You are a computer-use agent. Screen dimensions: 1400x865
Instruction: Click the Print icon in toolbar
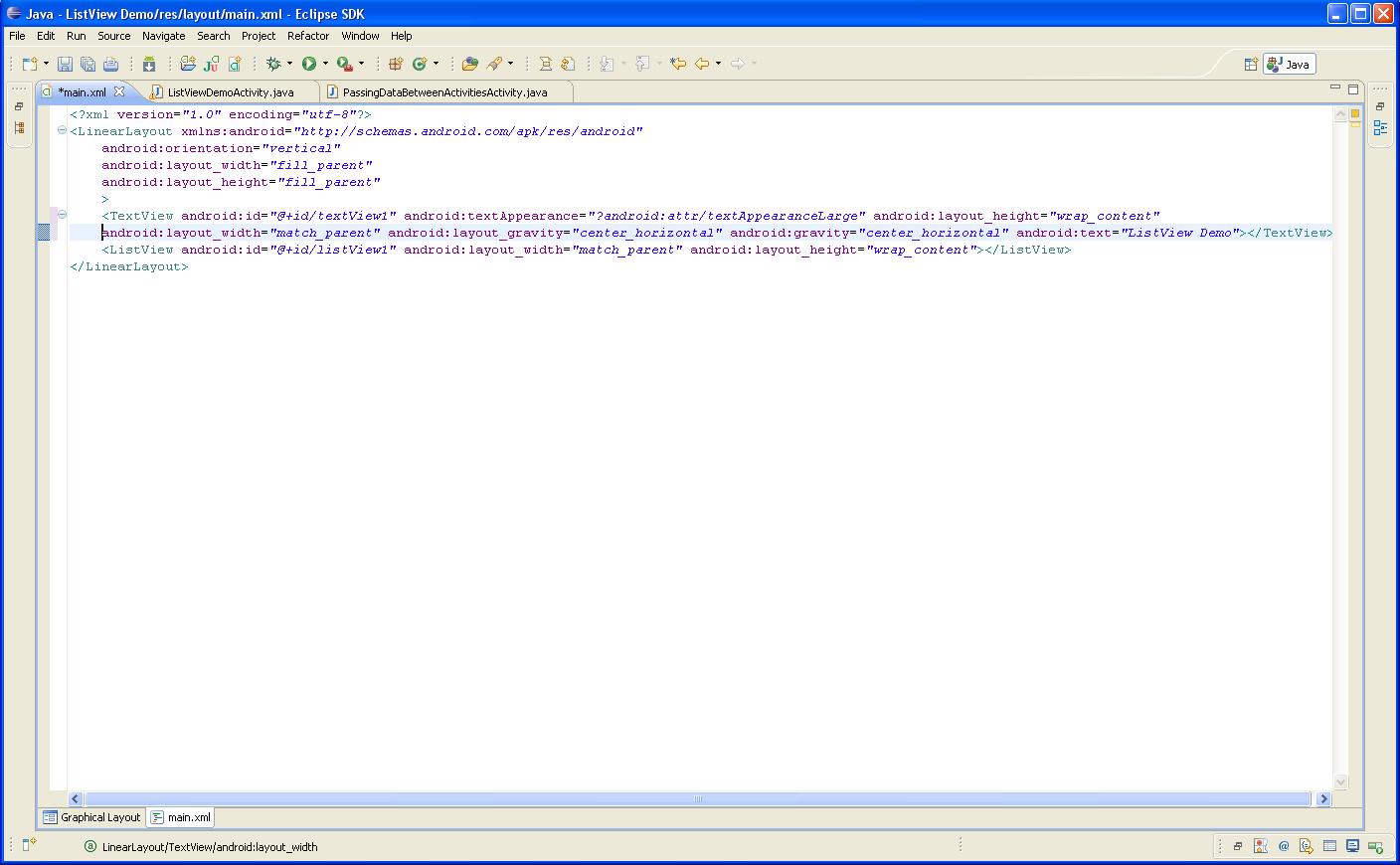pyautogui.click(x=110, y=64)
